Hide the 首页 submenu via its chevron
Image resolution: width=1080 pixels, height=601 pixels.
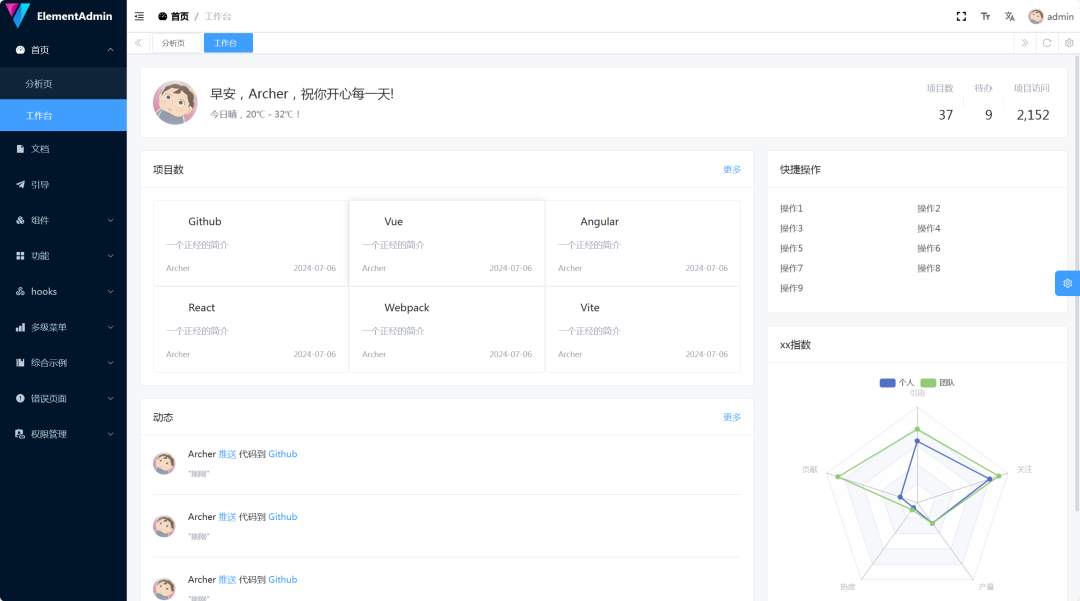coord(110,49)
